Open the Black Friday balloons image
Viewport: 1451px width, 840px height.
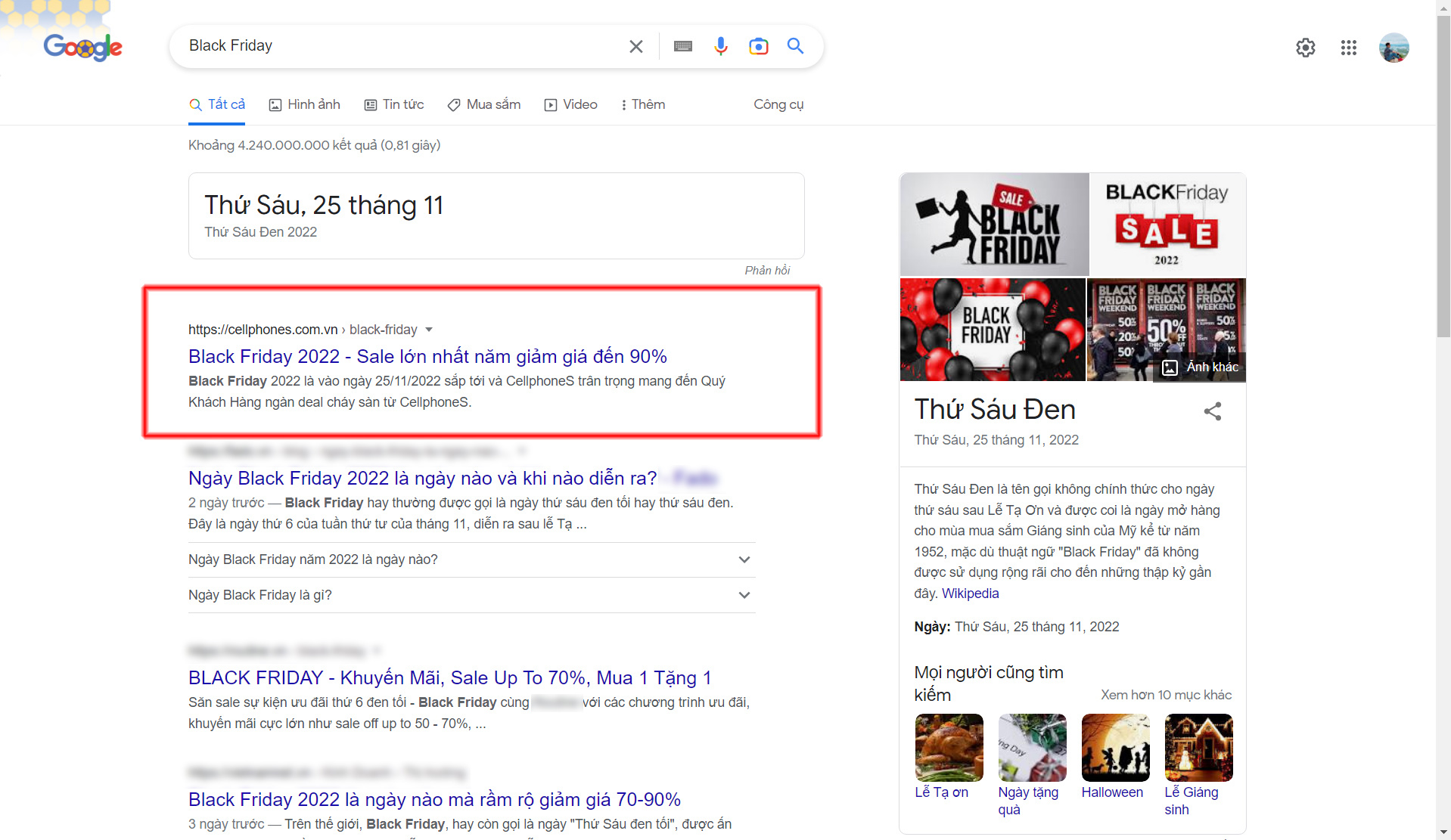tap(993, 330)
